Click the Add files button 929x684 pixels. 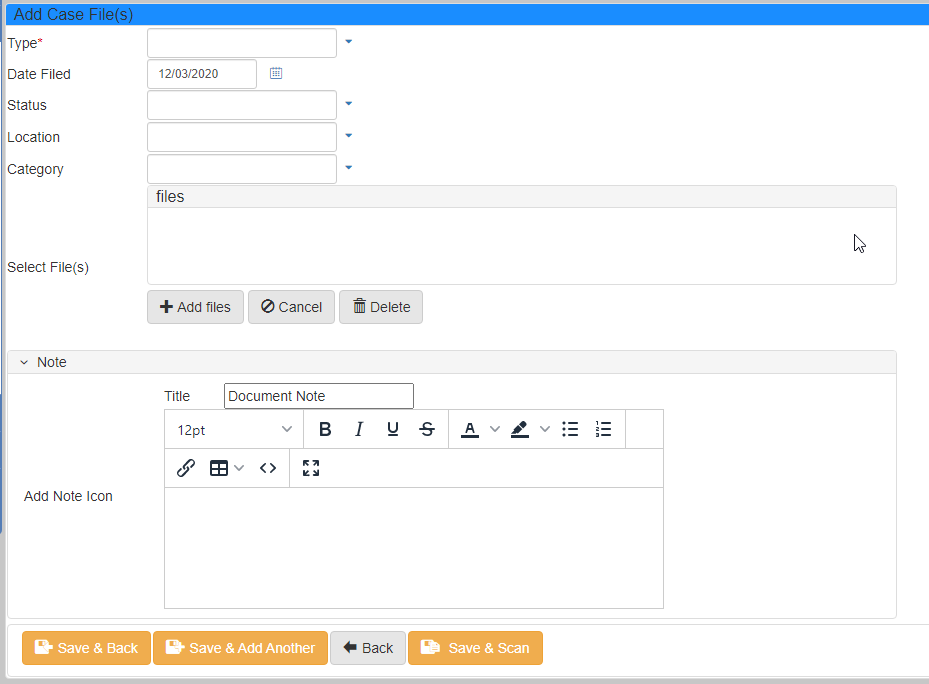tap(195, 307)
